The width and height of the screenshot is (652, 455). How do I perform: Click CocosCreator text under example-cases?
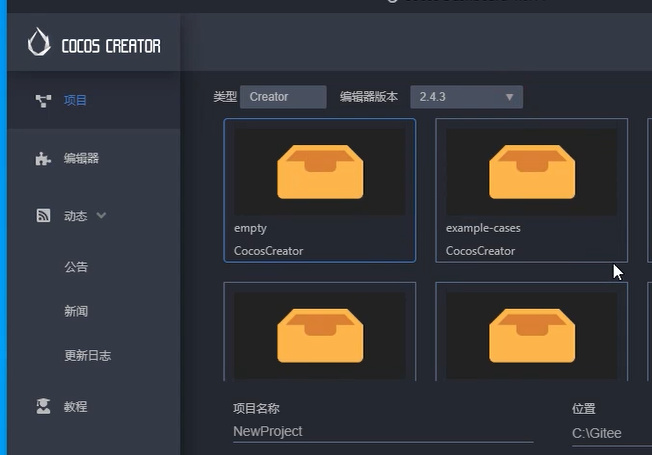tap(481, 251)
